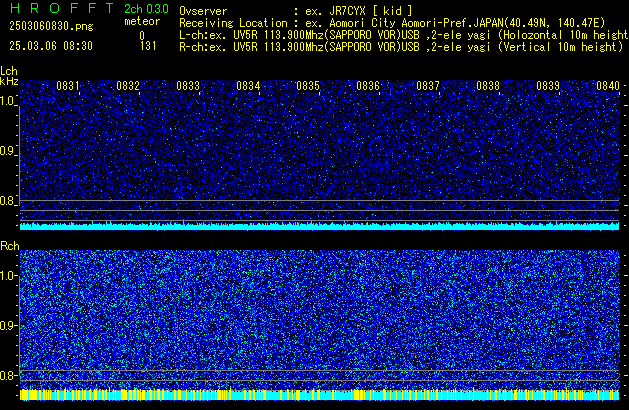Screen dimensions: 629x410
Task: Click the Lch 1.0 kHz axis label
Action: tap(8, 101)
